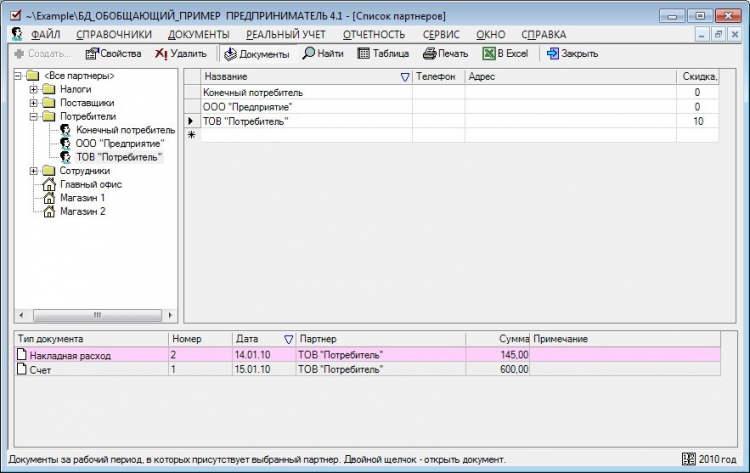Click the application icon beside ФАЙЛ menu

(x=17, y=34)
